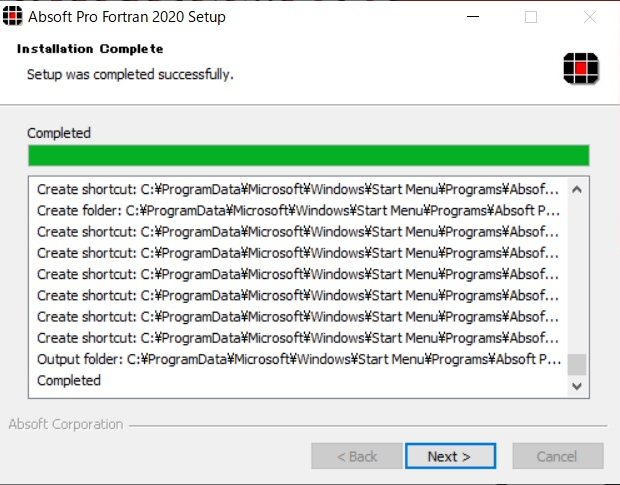Screen dimensions: 620x485
Task: Select the 'Output folder' log line
Action: coord(299,359)
